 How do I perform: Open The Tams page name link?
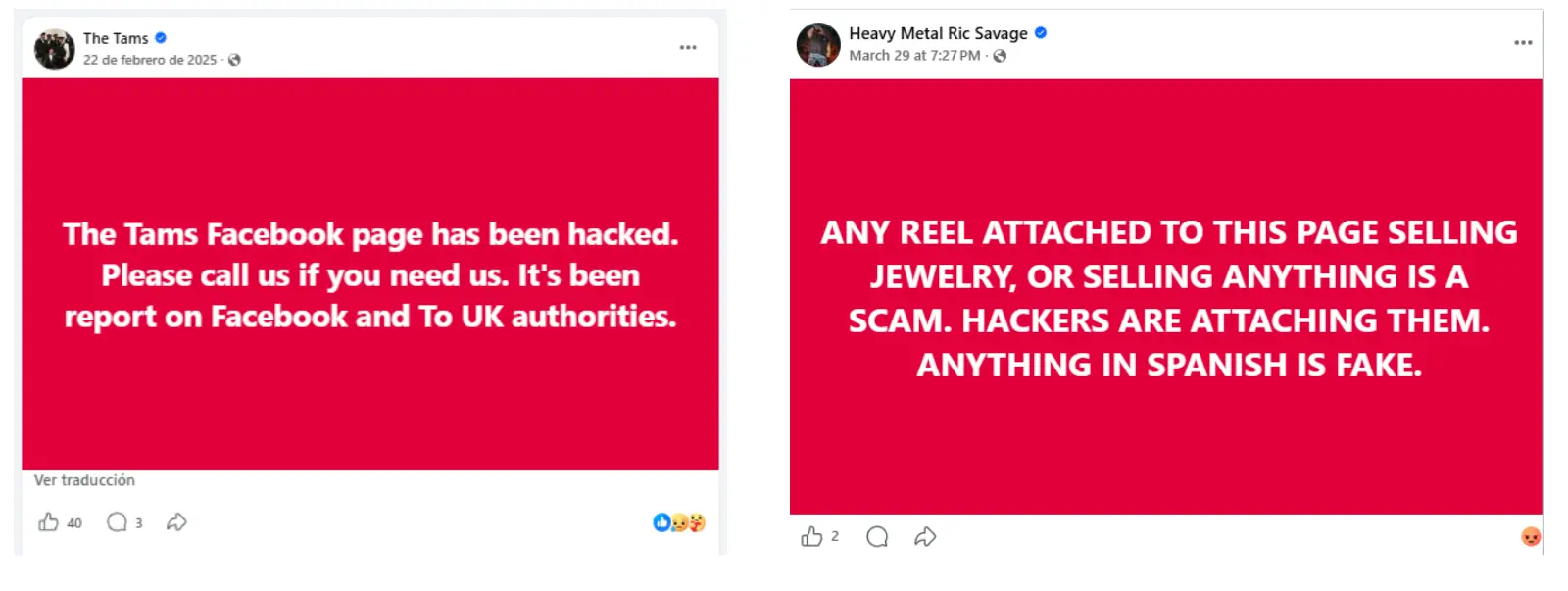pos(116,38)
